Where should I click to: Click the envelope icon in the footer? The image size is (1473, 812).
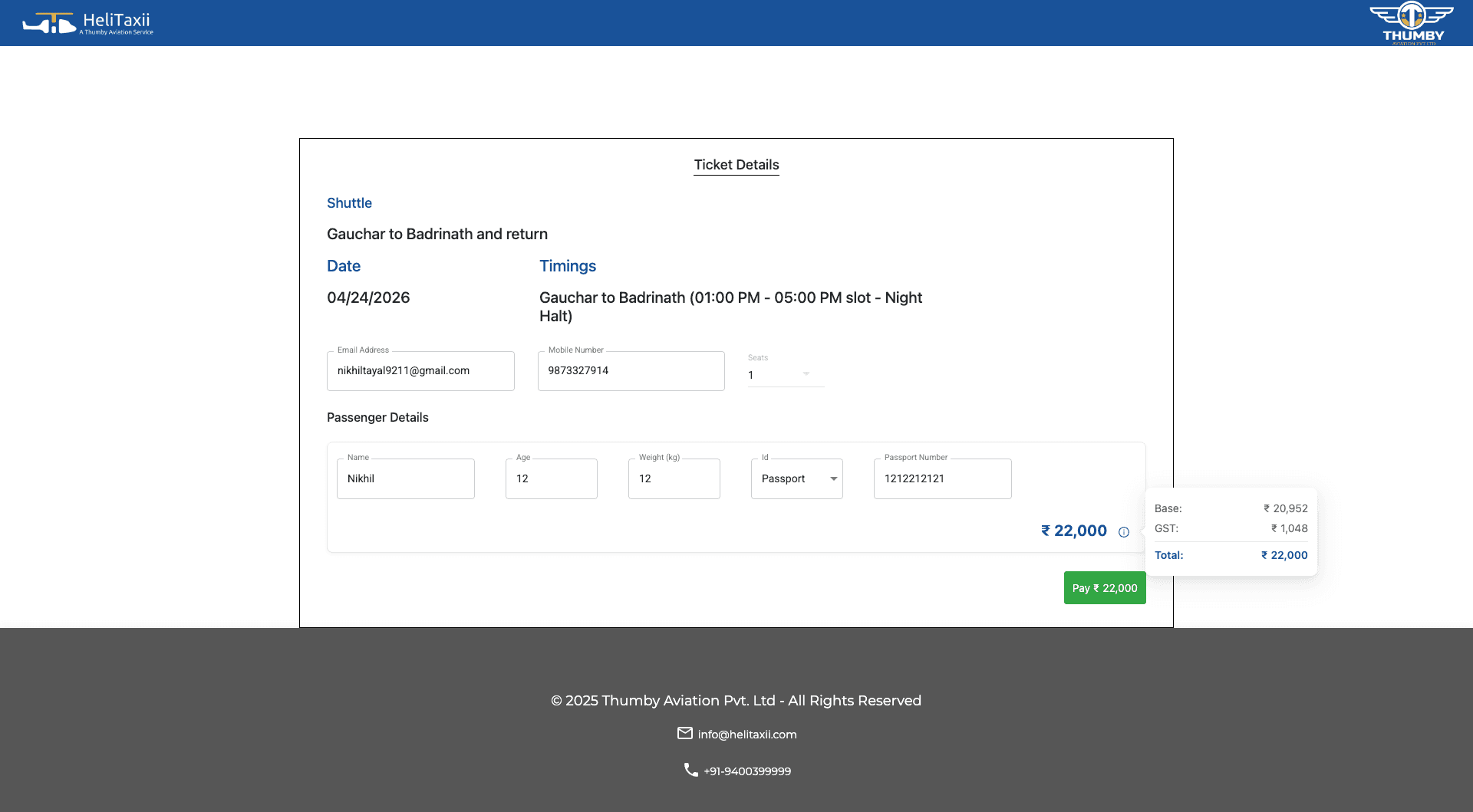tap(685, 733)
